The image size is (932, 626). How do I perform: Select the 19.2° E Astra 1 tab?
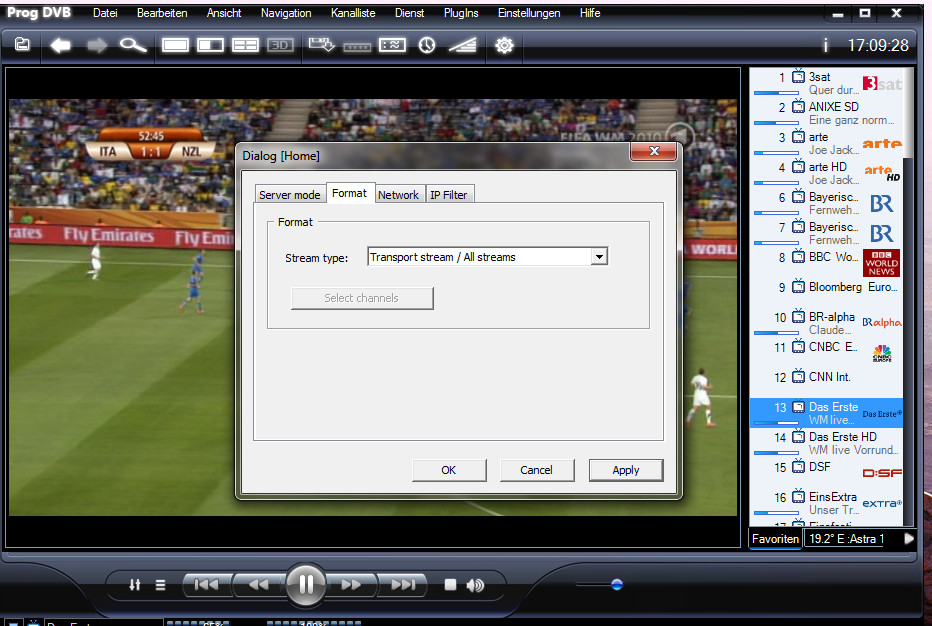(x=846, y=539)
